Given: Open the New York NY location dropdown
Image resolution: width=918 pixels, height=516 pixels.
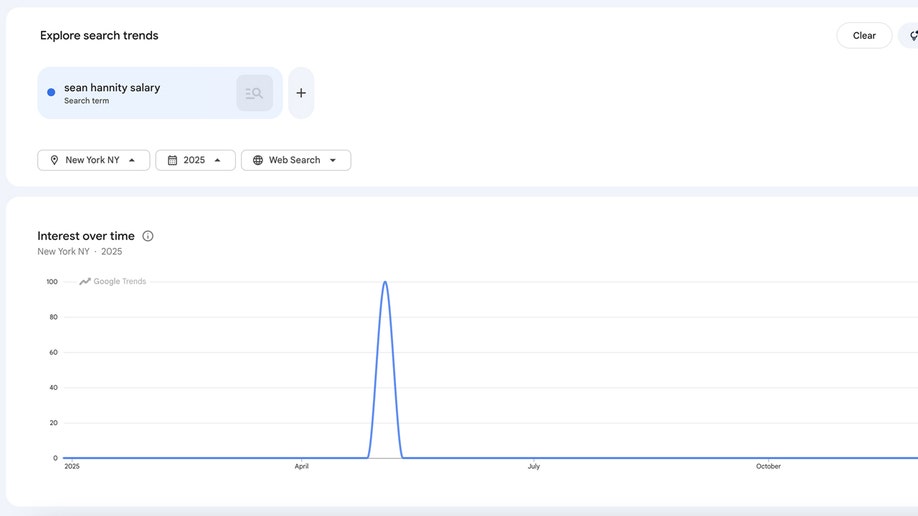Looking at the screenshot, I should pyautogui.click(x=94, y=160).
